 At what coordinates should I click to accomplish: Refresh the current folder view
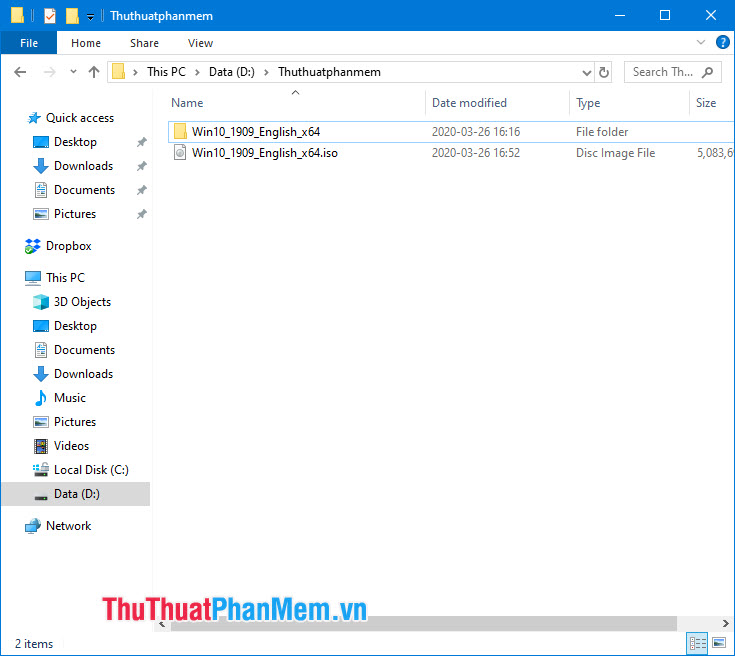point(604,72)
